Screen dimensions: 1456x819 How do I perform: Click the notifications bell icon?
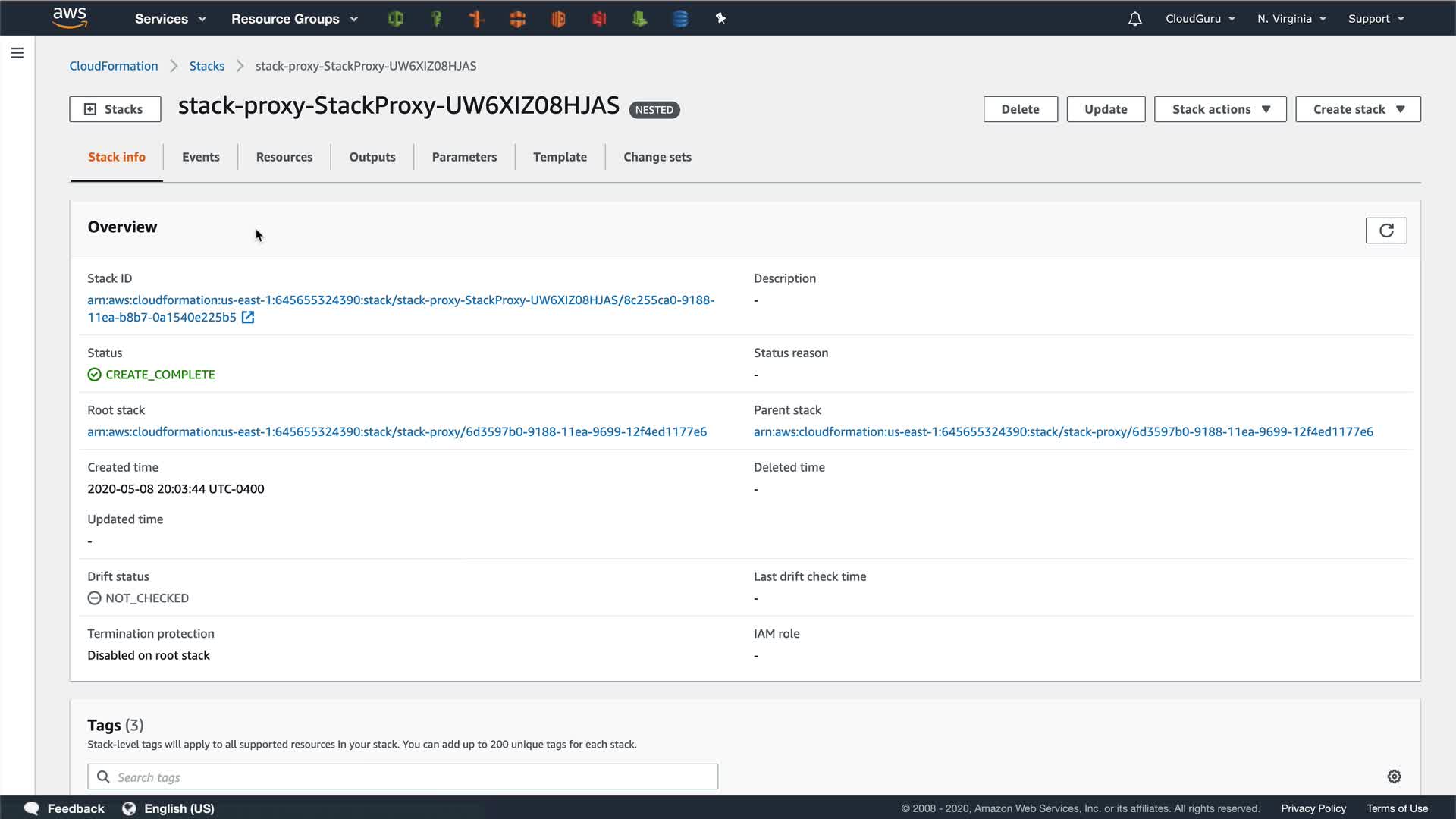tap(1134, 19)
